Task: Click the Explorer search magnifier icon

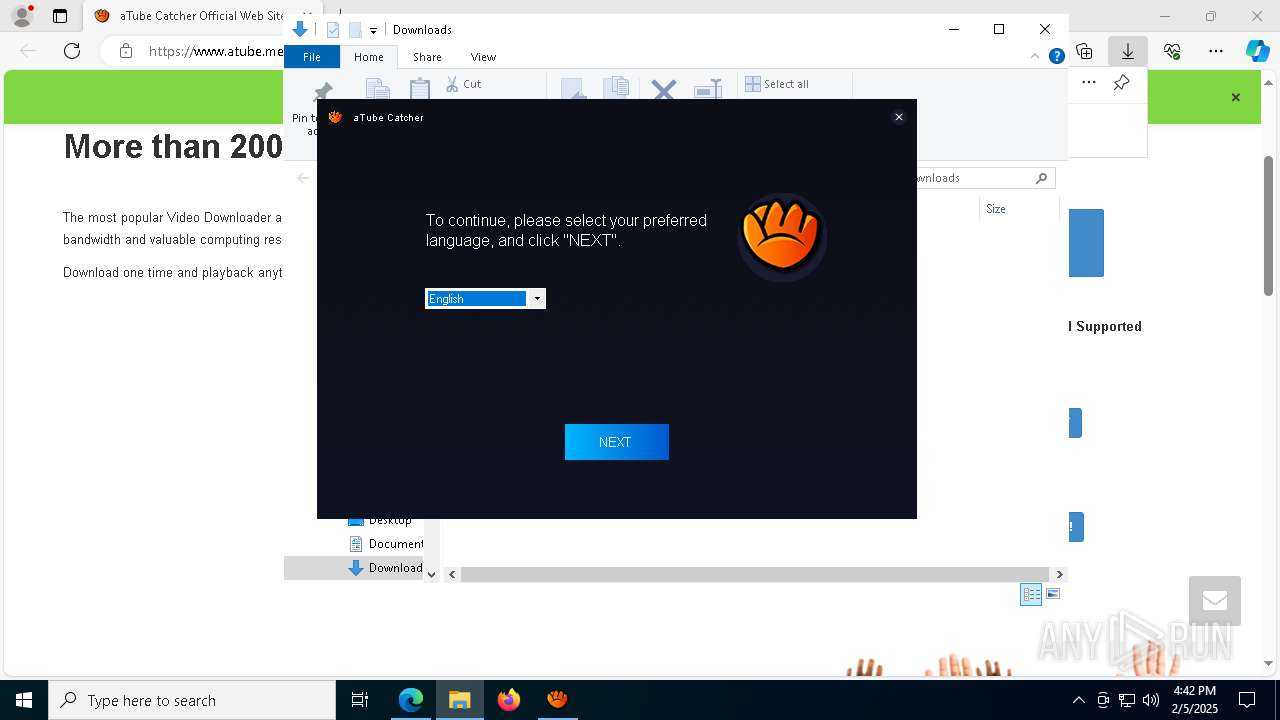Action: click(1041, 178)
